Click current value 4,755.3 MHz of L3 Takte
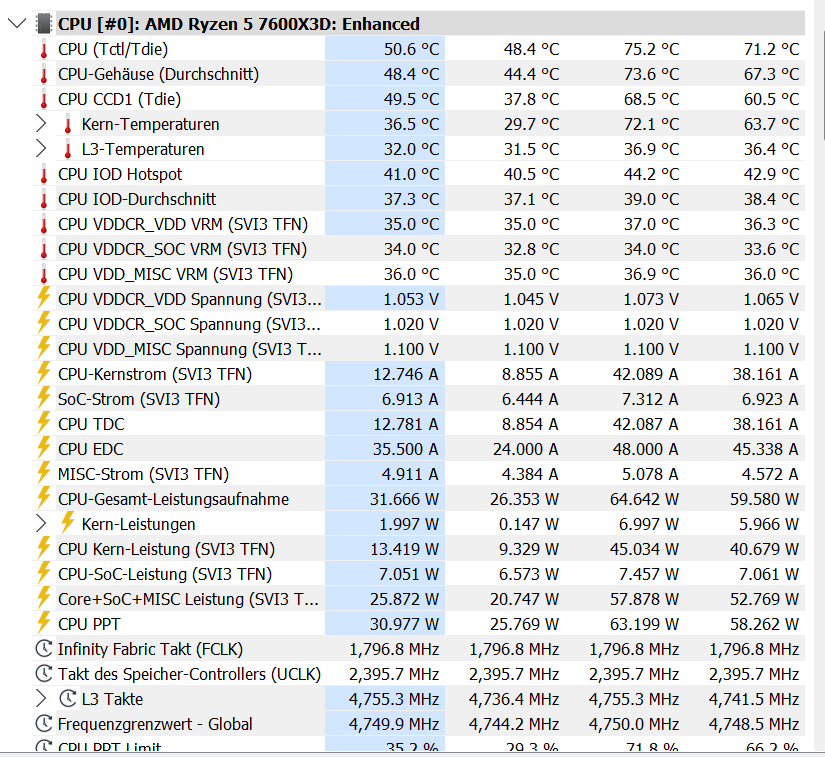This screenshot has height=757, width=825. (394, 699)
